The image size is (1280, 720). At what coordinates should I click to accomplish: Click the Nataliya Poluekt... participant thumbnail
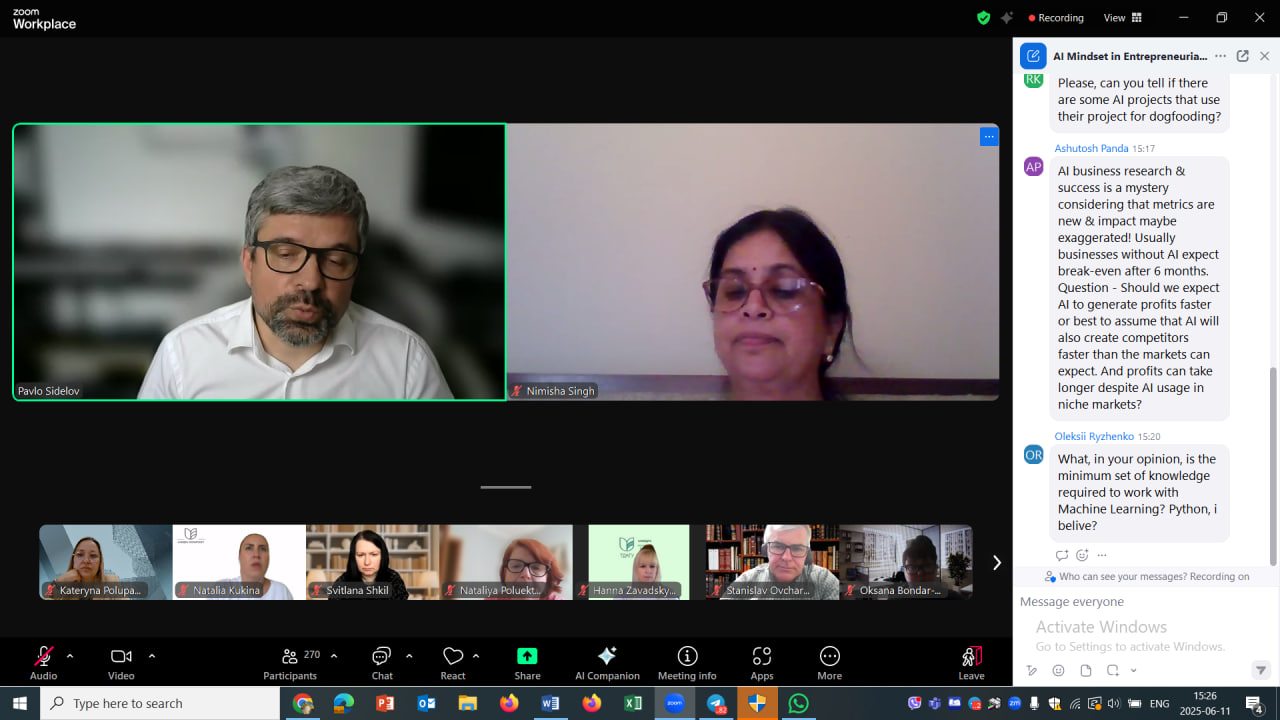[506, 562]
